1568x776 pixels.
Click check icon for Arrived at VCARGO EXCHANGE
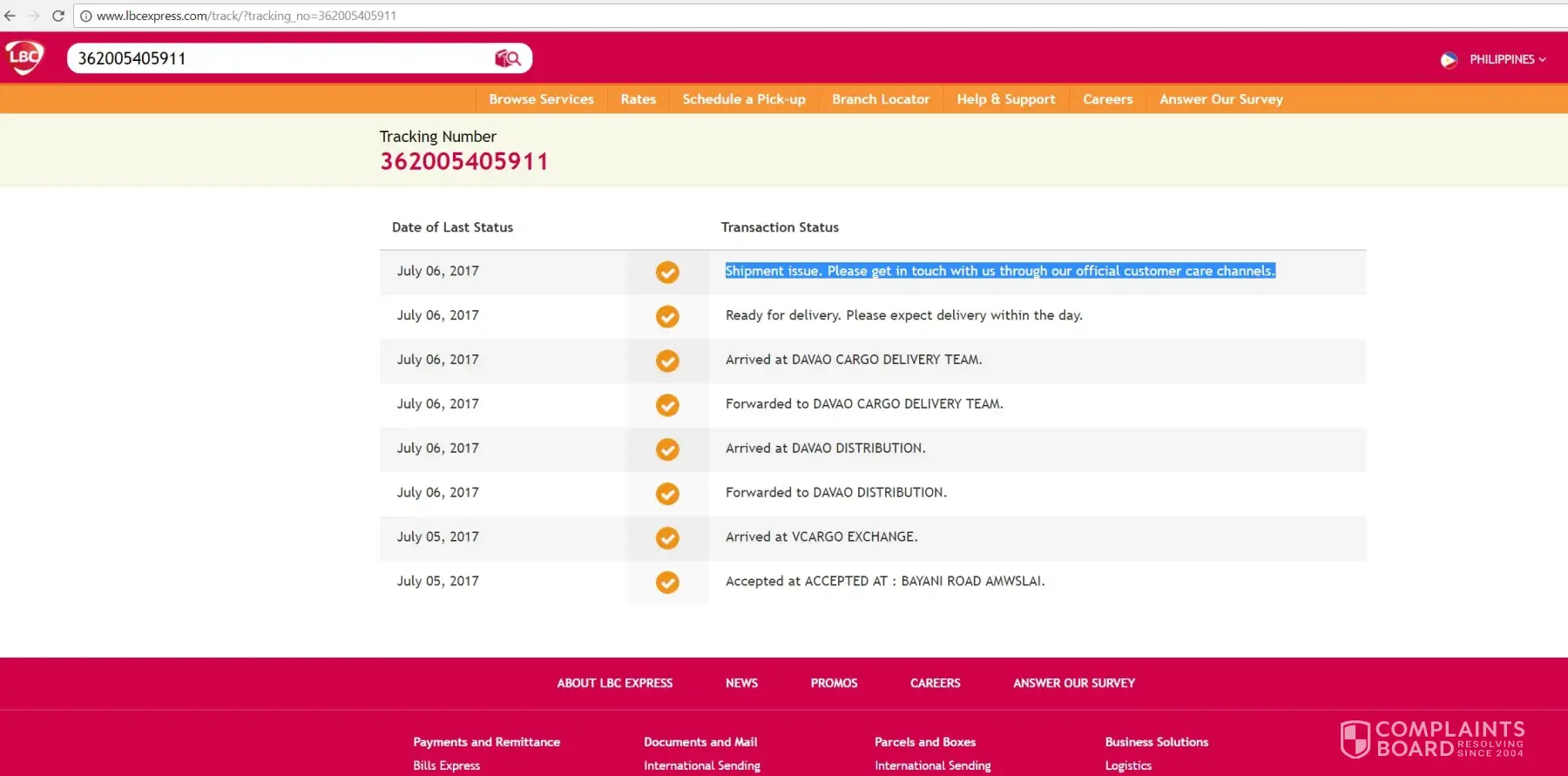667,538
